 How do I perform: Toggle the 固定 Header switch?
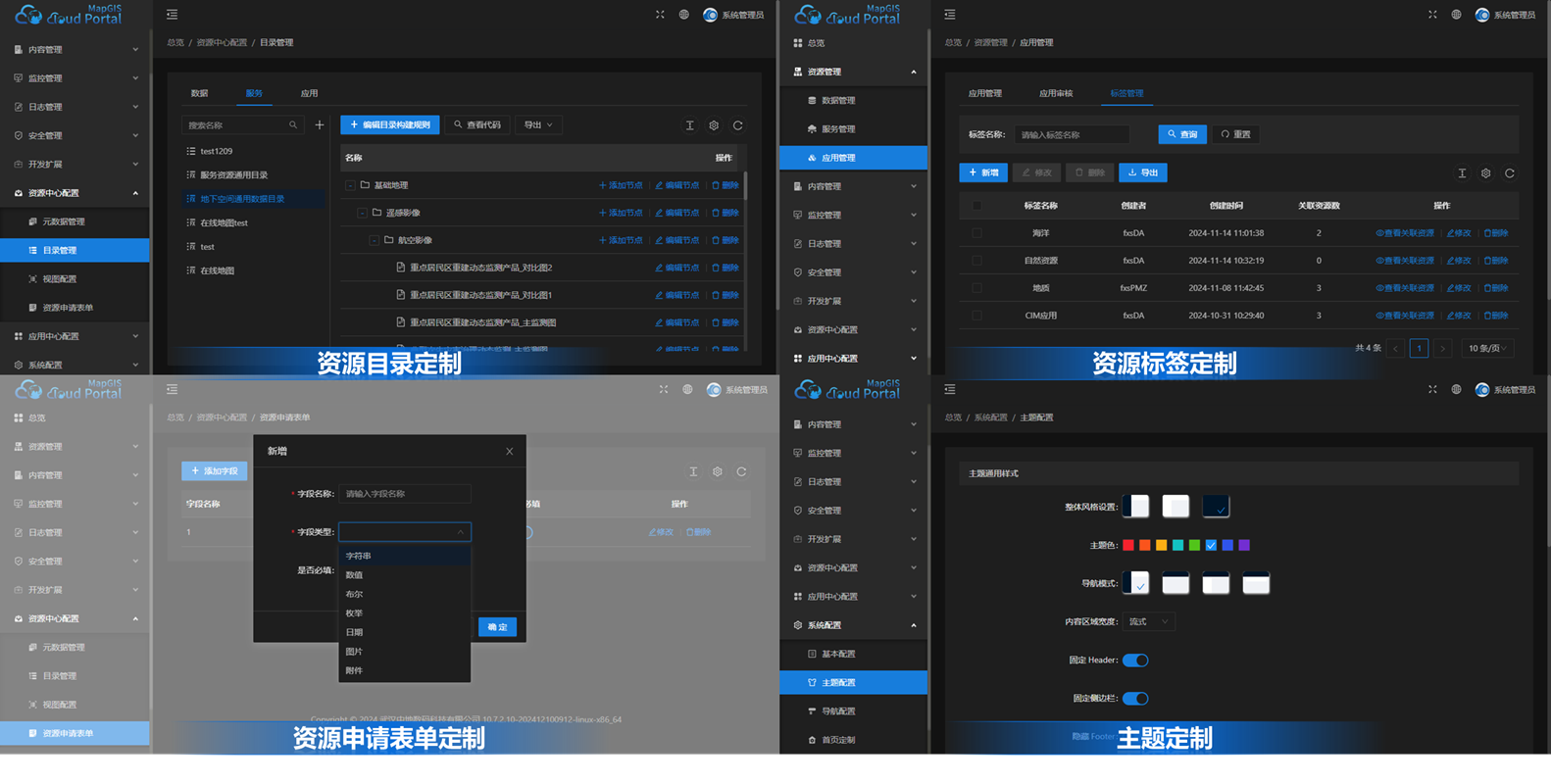click(x=1135, y=661)
